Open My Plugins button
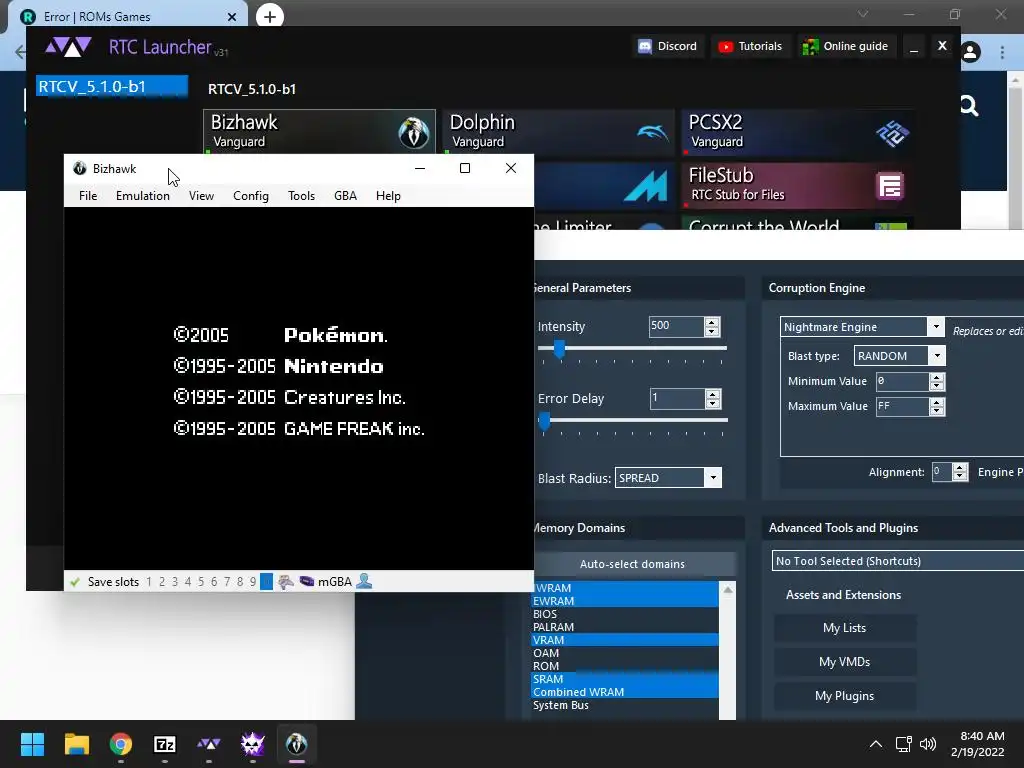Viewport: 1024px width, 768px height. 844,696
